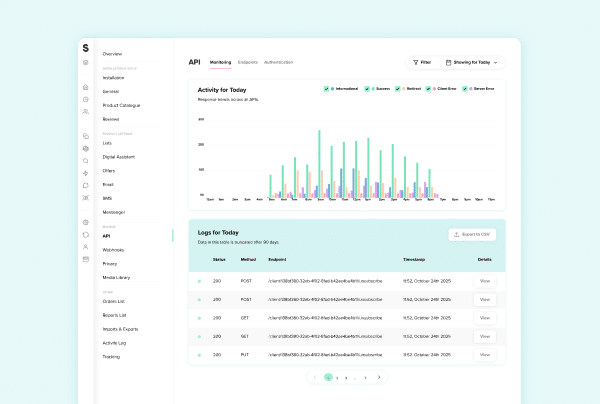
Task: Click the upload icon on Export to CSV
Action: point(457,234)
